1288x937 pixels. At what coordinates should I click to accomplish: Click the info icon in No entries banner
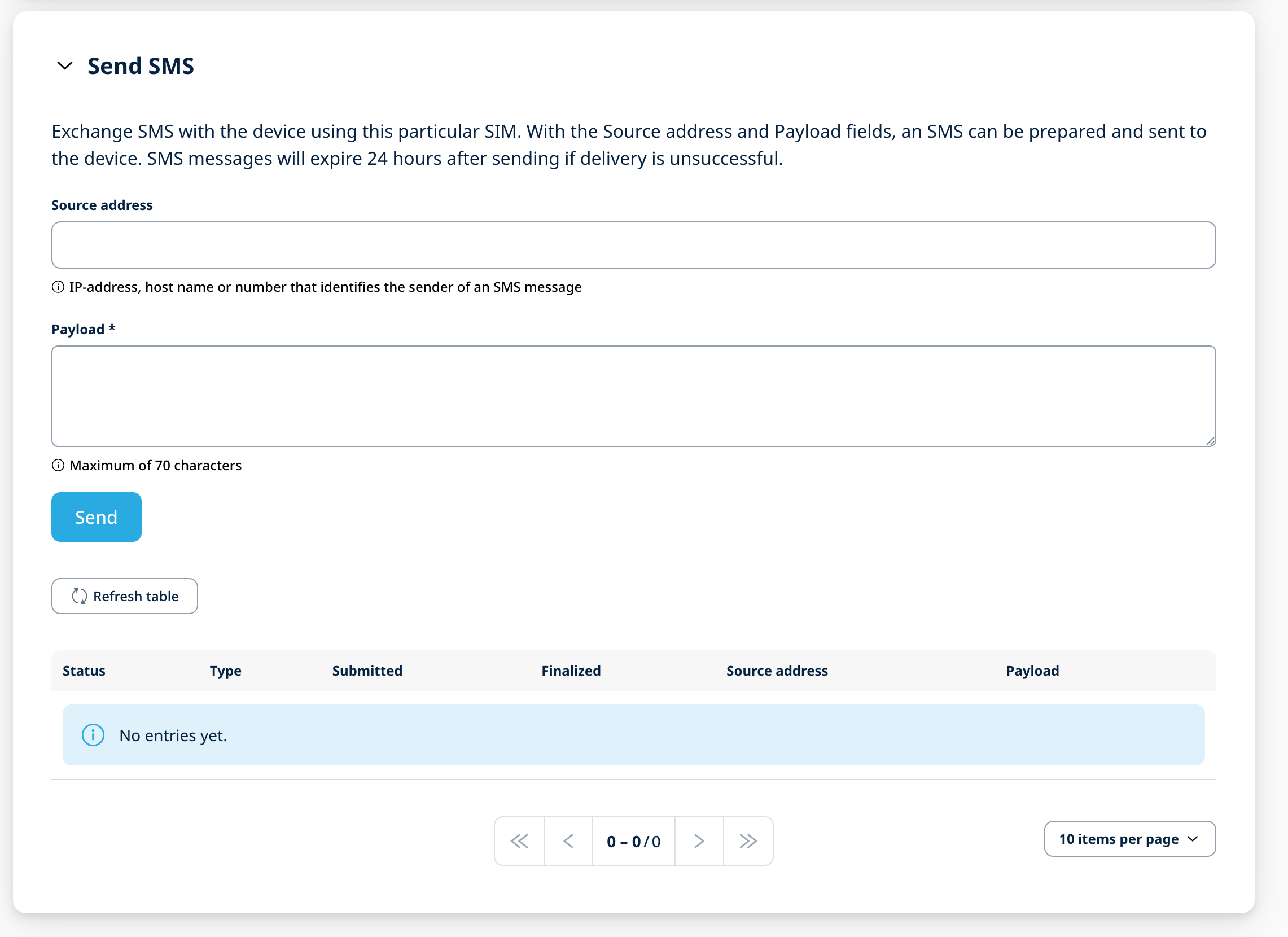(93, 735)
